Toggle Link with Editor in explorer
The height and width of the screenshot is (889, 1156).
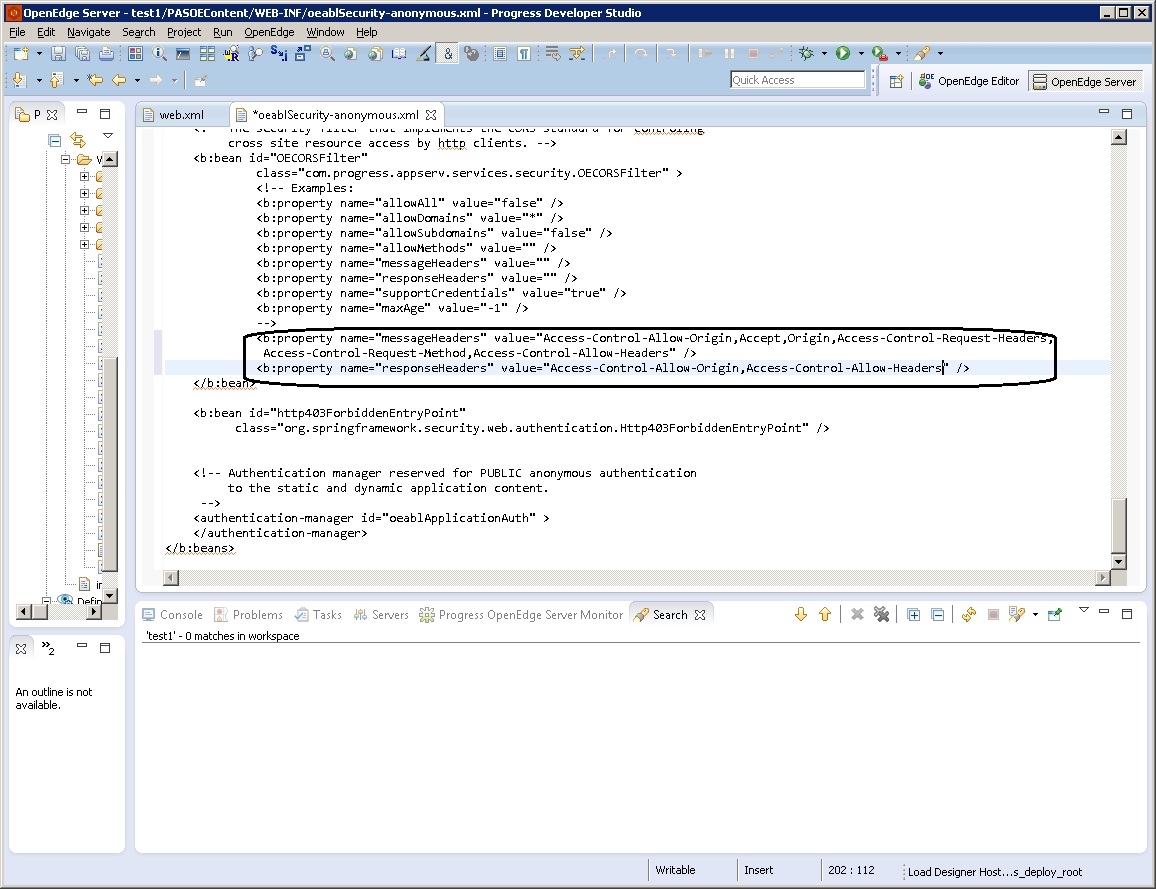pyautogui.click(x=78, y=140)
